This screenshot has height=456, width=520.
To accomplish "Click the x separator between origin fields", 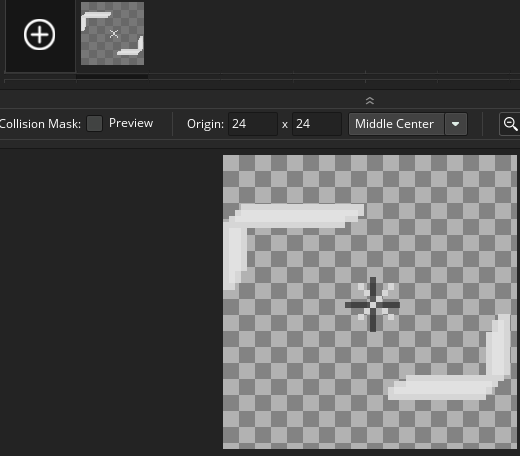I will pyautogui.click(x=285, y=125).
